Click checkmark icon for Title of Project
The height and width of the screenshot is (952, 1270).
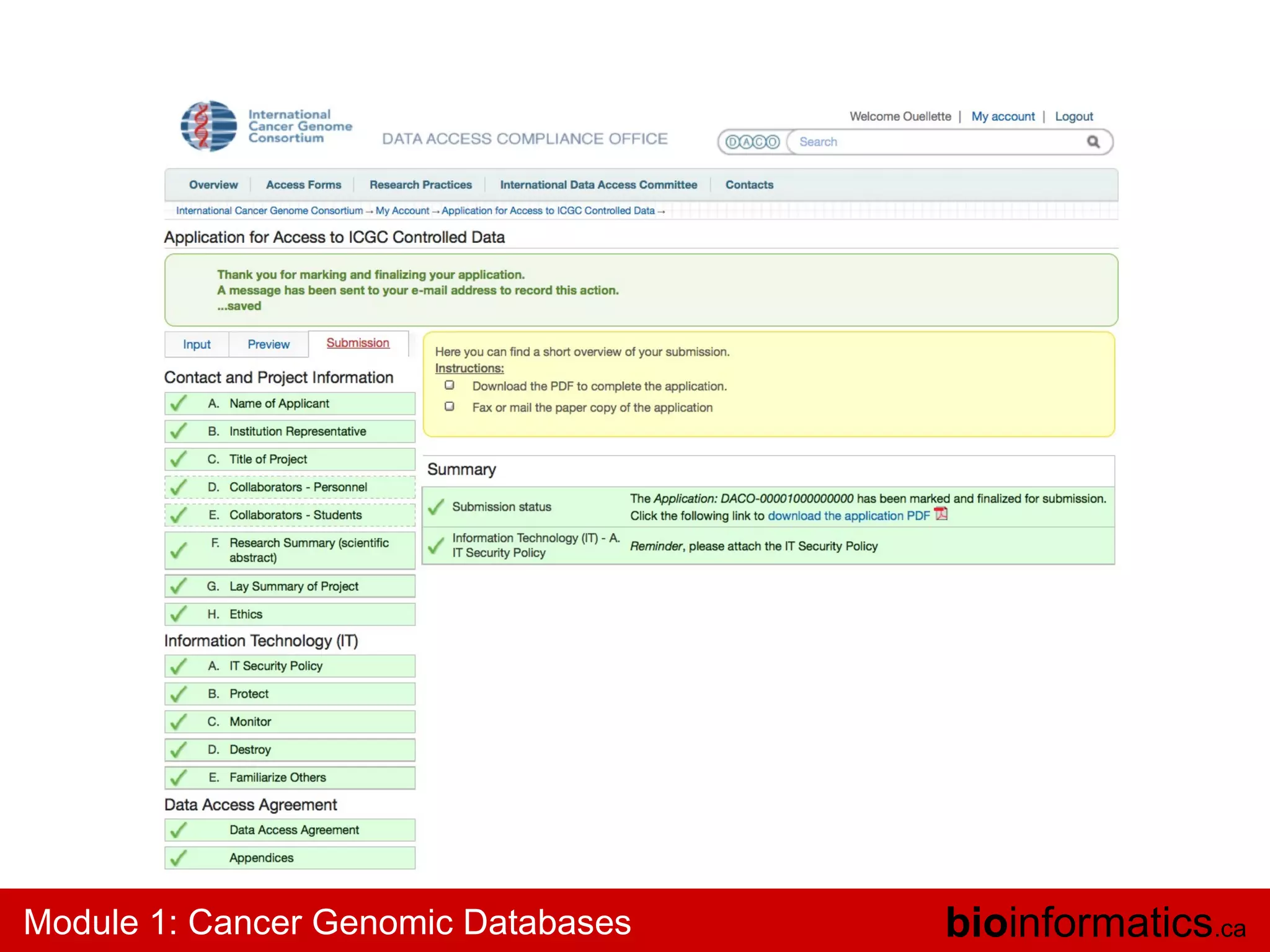[x=179, y=459]
